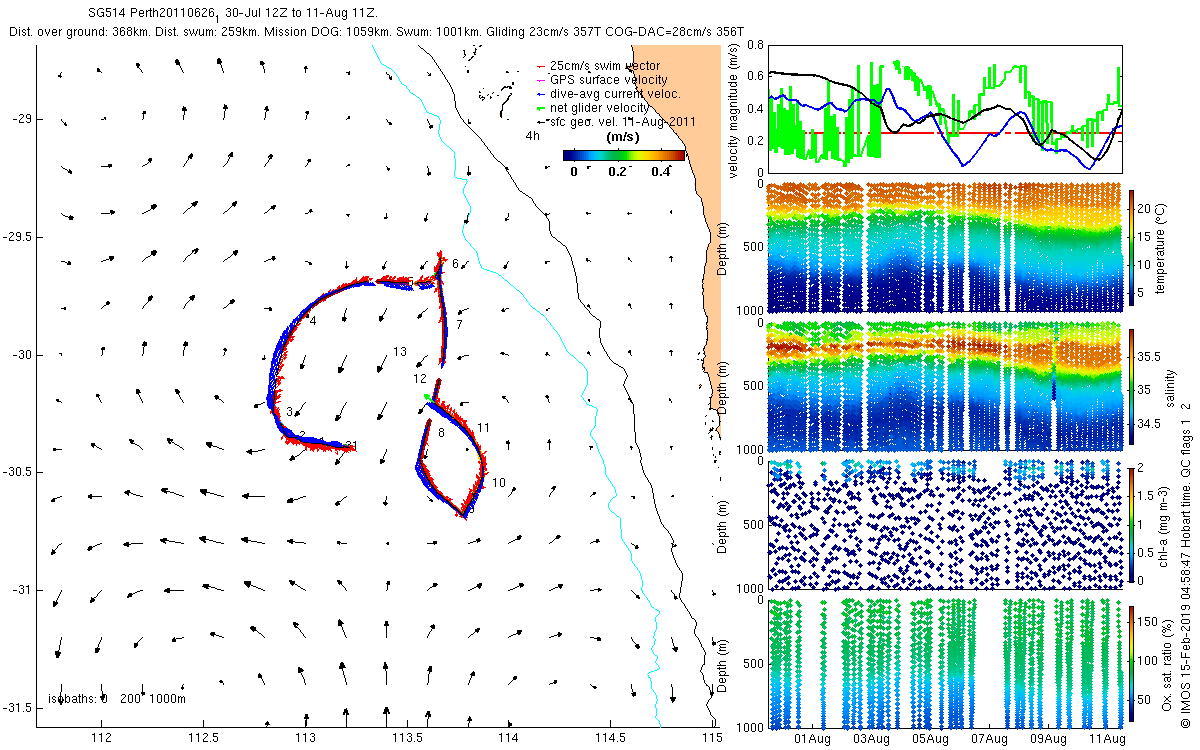
Task: Click the 01Aug date tick label
Action: [812, 739]
